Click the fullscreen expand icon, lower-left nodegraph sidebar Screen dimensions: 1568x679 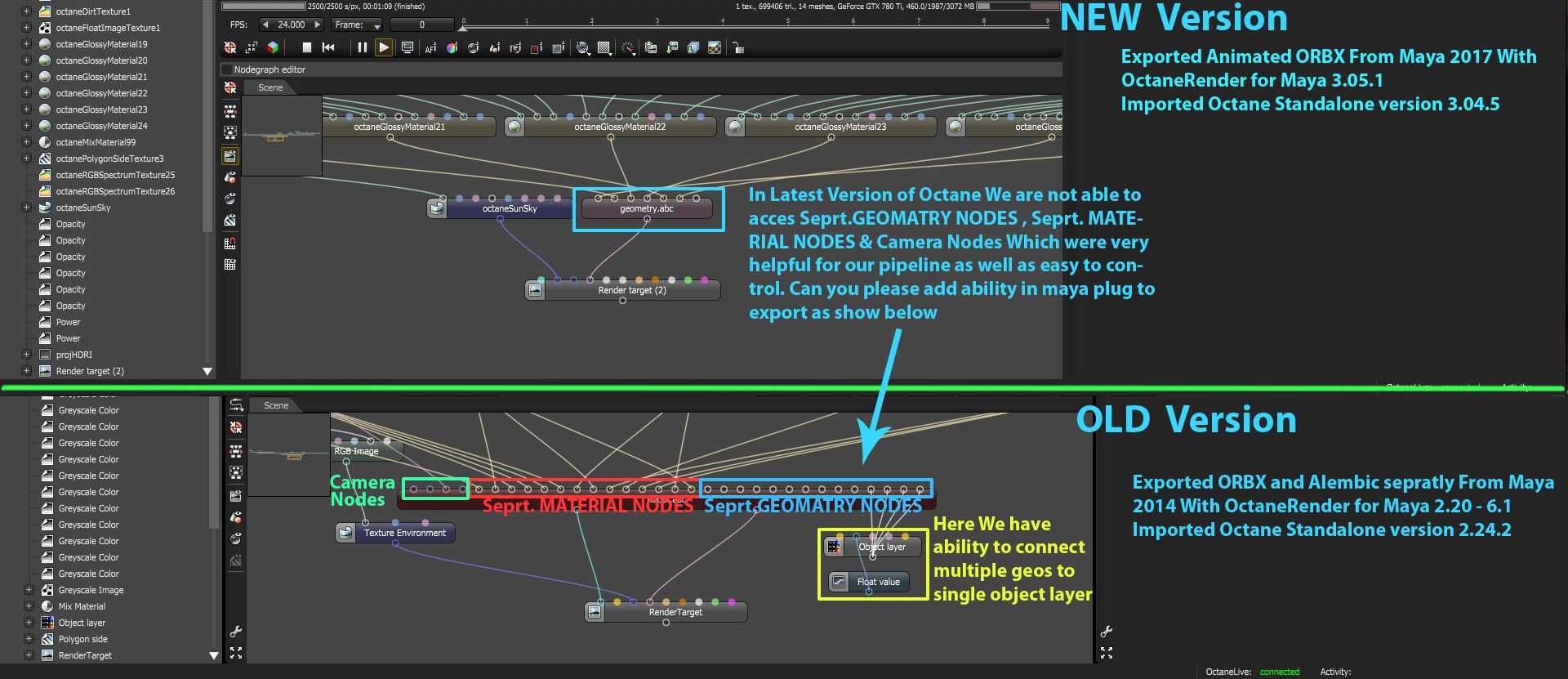tap(236, 653)
